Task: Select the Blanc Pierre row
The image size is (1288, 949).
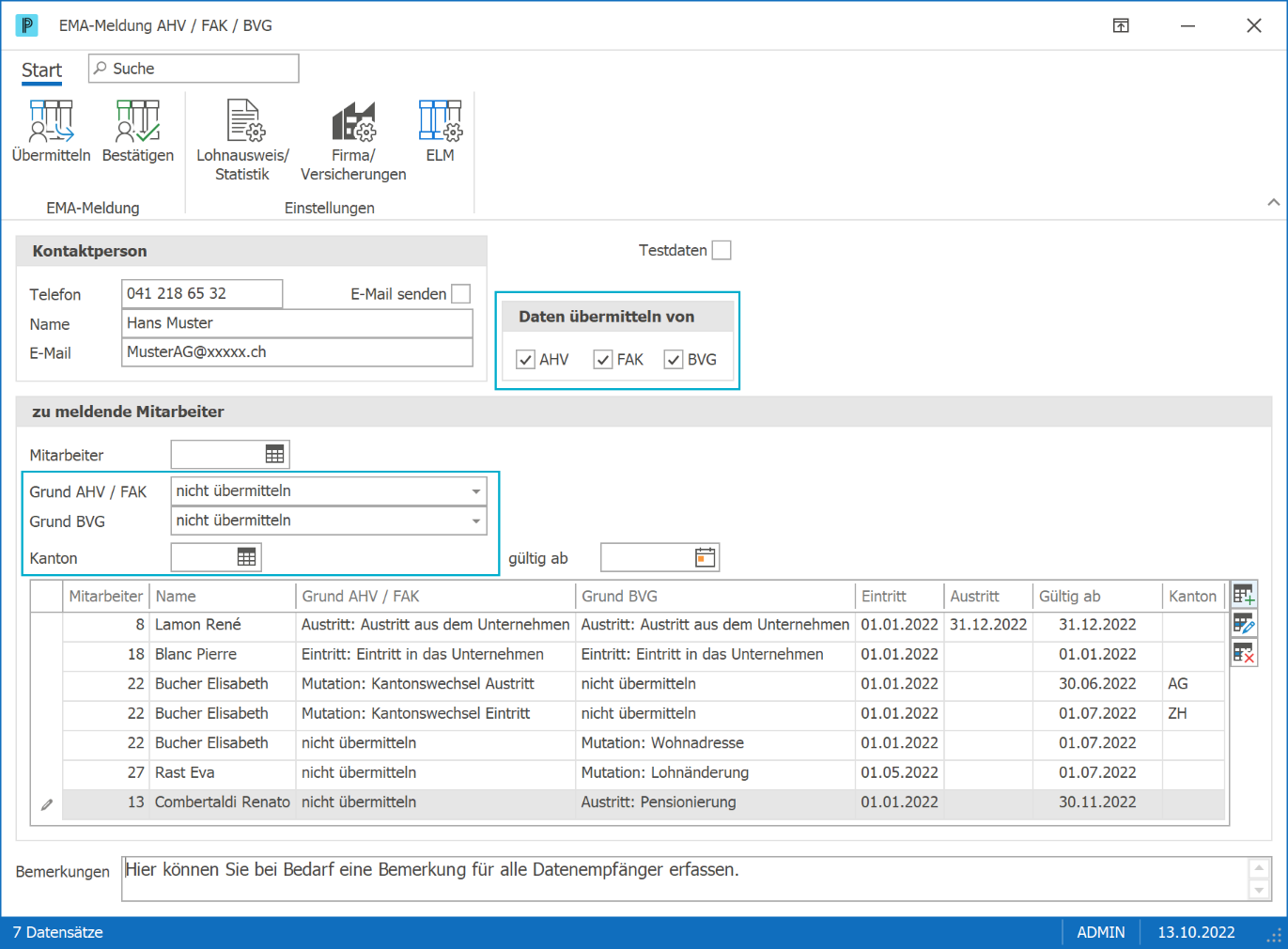Action: point(644,654)
